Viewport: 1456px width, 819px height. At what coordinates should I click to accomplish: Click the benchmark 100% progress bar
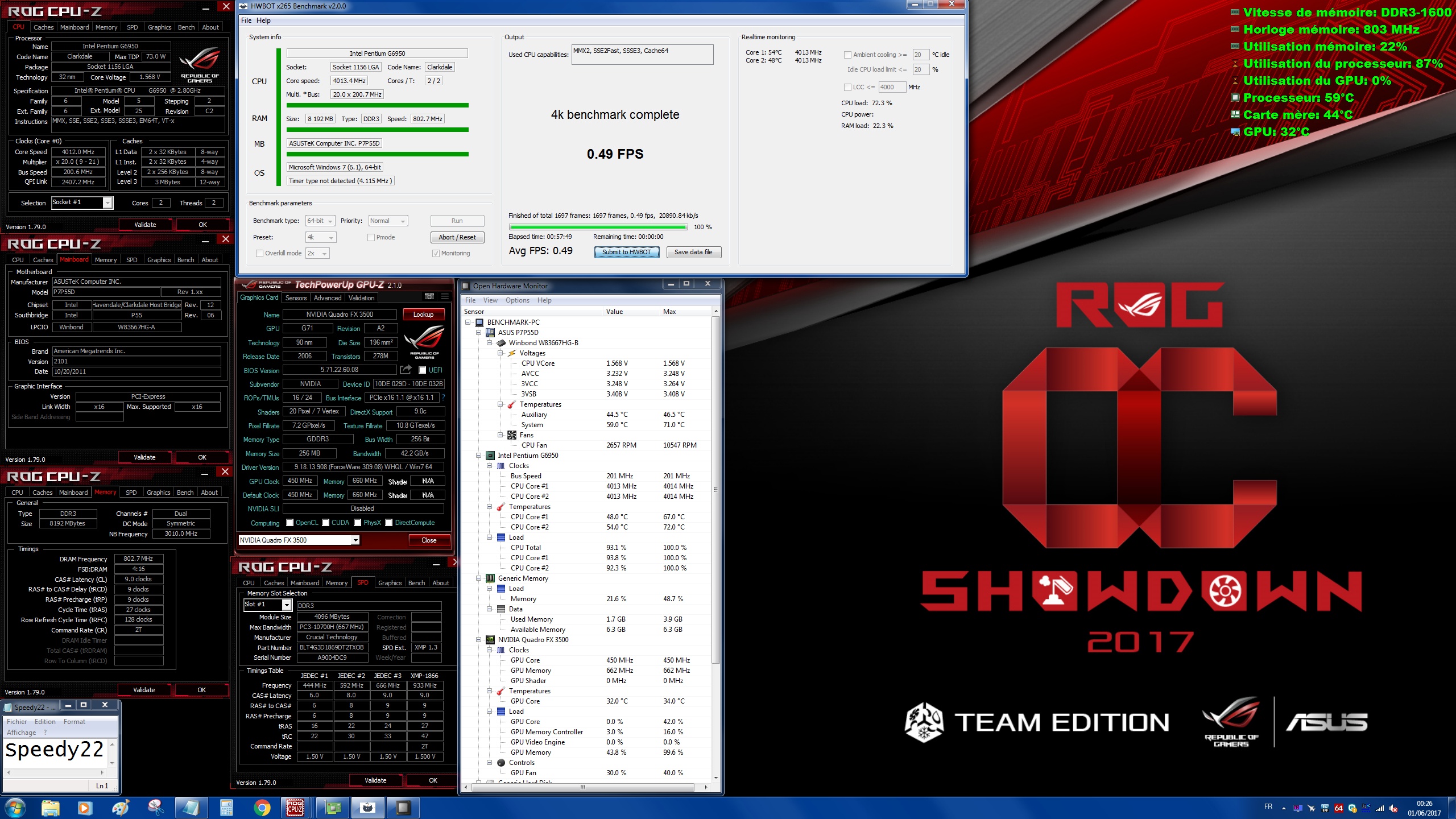point(598,227)
